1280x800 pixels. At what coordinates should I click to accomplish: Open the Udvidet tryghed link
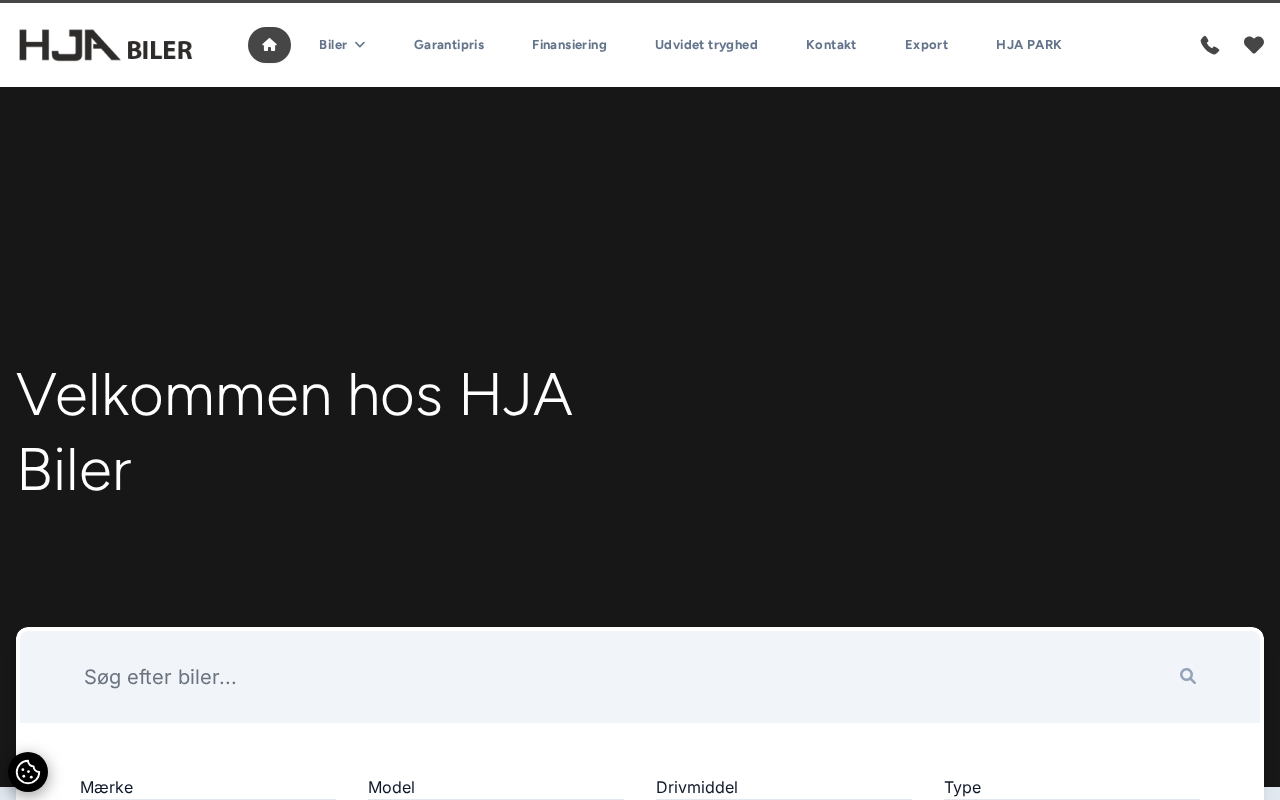[x=706, y=45]
